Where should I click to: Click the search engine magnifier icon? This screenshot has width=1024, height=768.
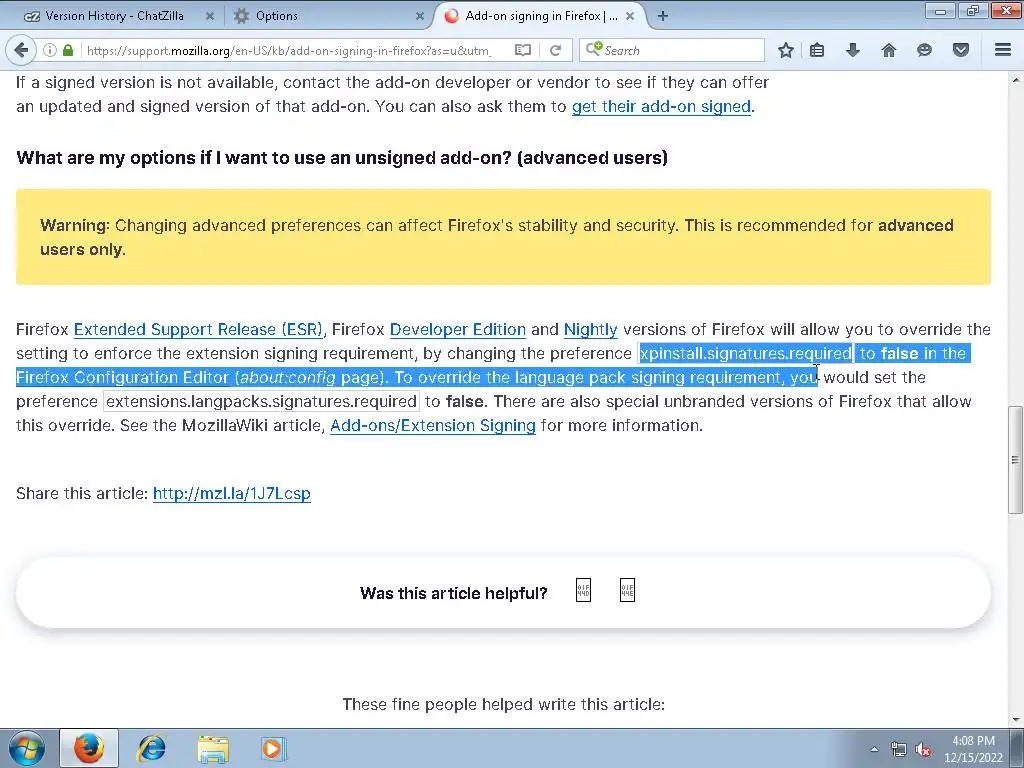[x=593, y=49]
